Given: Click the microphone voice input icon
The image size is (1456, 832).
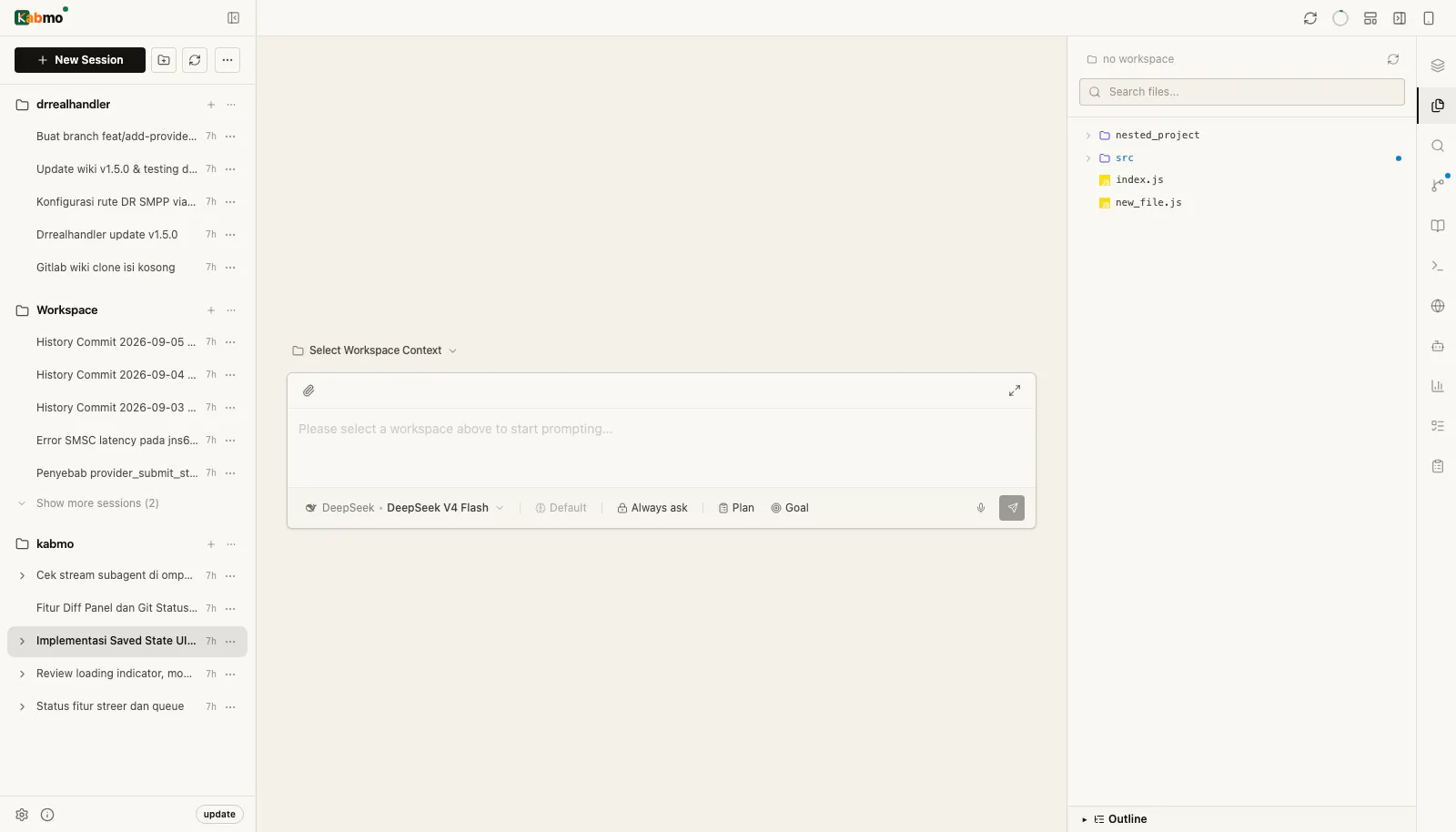Looking at the screenshot, I should coord(981,508).
